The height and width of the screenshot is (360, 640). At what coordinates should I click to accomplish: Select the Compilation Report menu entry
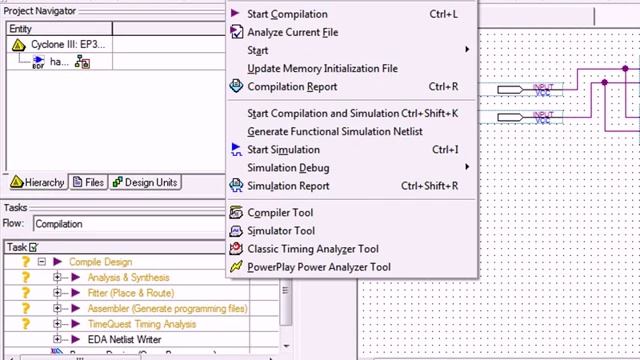click(352, 86)
